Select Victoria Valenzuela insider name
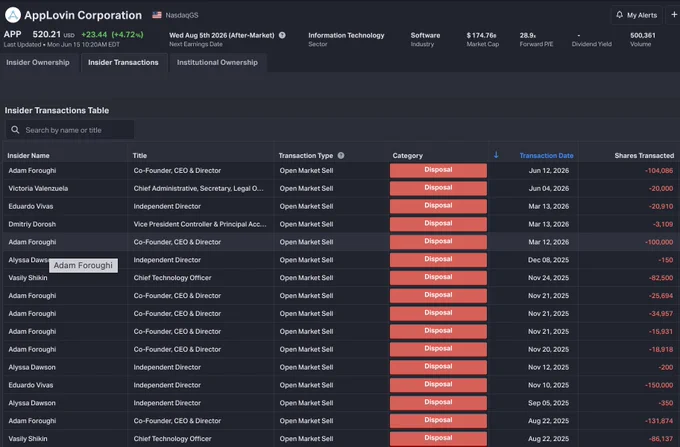 [38, 188]
